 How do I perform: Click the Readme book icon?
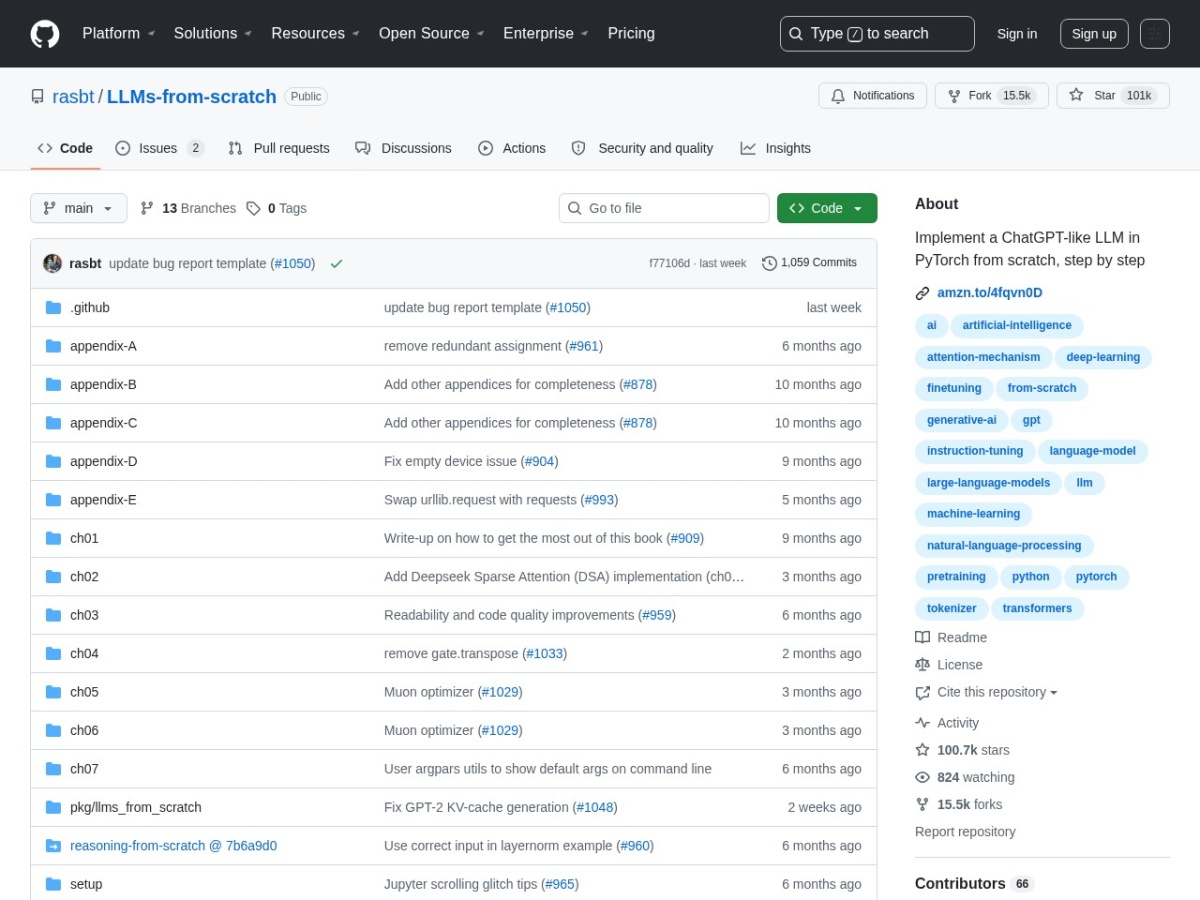pyautogui.click(x=922, y=637)
